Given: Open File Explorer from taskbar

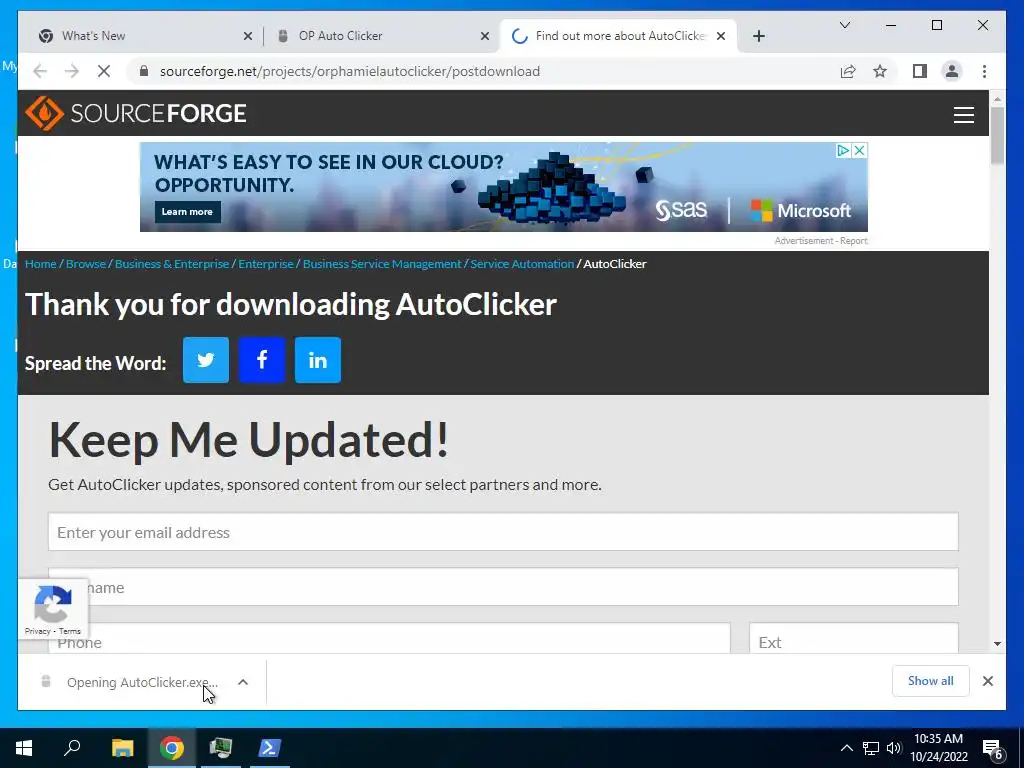Looking at the screenshot, I should 122,748.
